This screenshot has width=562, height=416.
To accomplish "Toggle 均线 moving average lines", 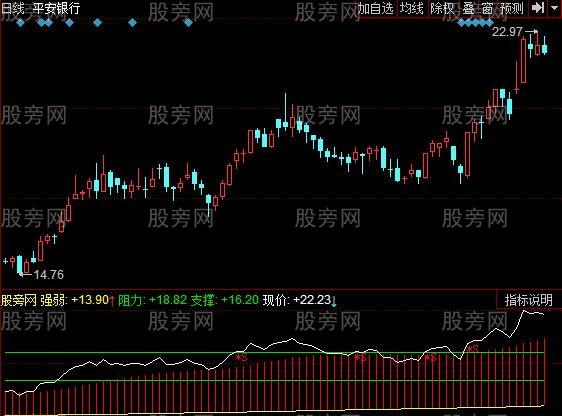I will 412,8.
